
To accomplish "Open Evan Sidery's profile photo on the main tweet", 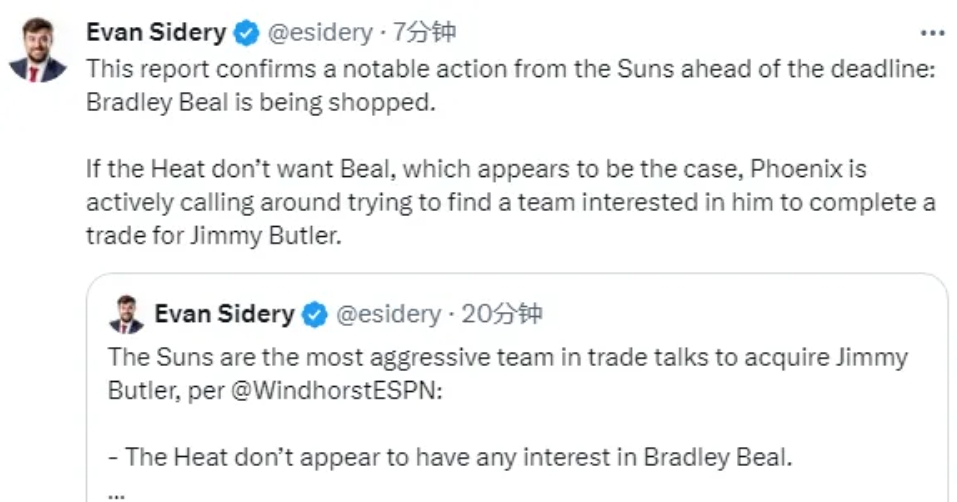I will tap(38, 50).
